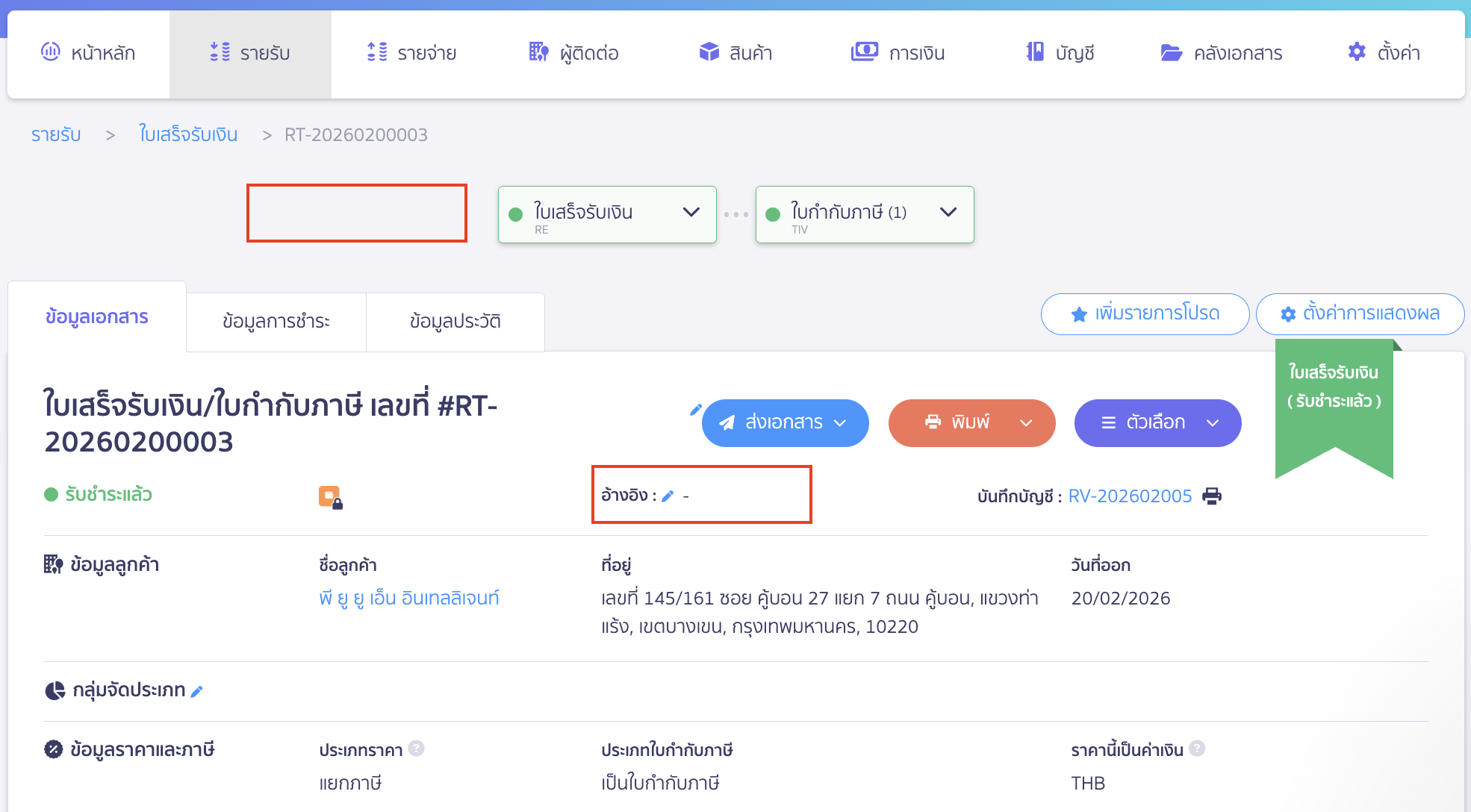Select the บัญชี accounting ledger icon
Image resolution: width=1471 pixels, height=812 pixels.
click(1035, 52)
